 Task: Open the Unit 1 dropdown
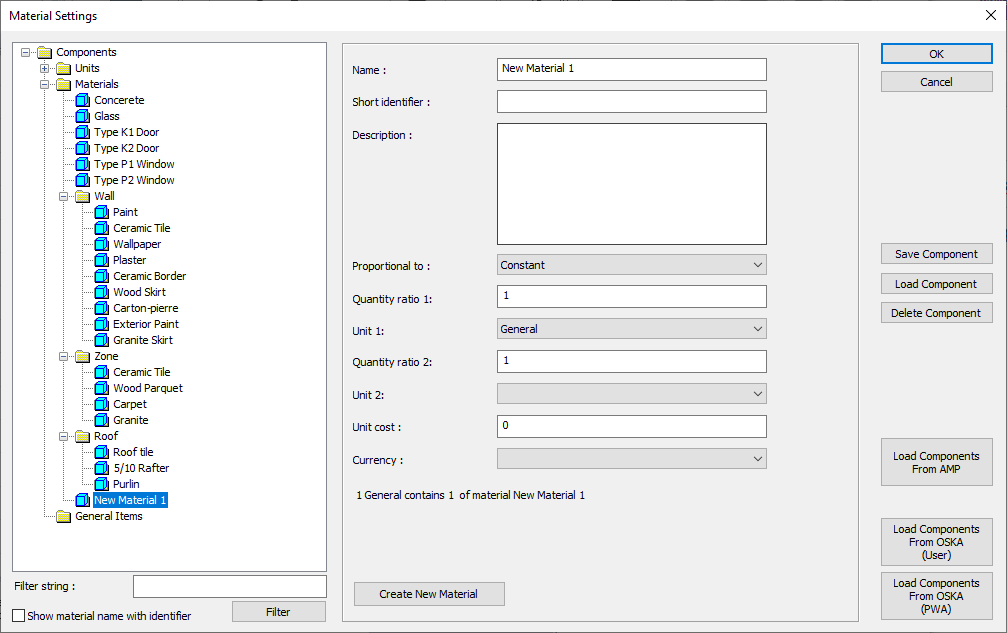click(631, 329)
